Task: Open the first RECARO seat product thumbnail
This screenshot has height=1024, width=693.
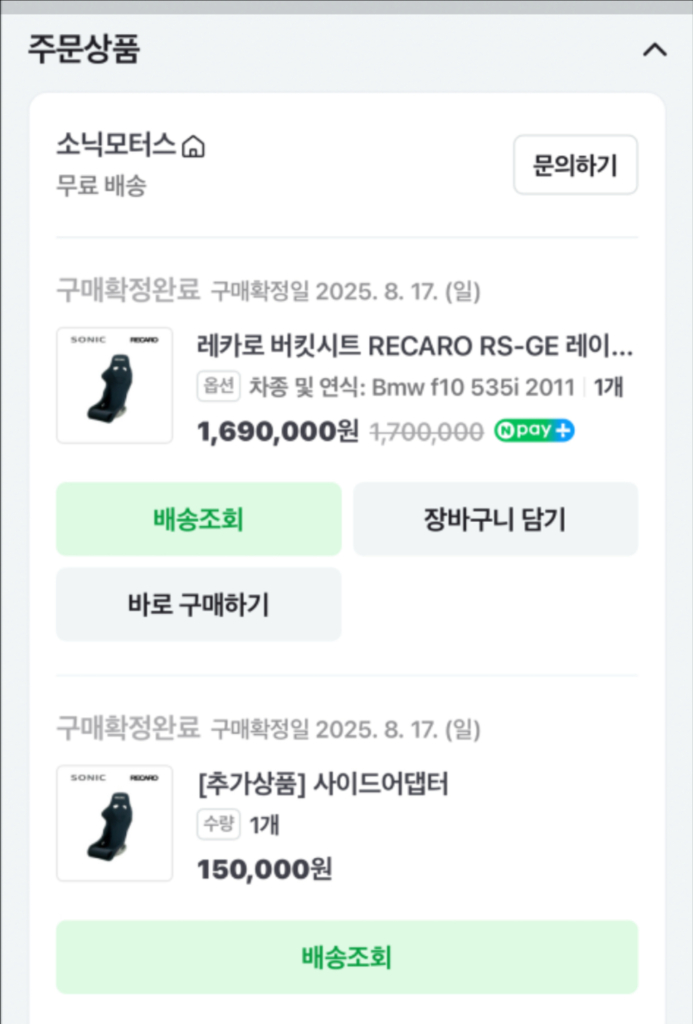Action: coord(114,385)
